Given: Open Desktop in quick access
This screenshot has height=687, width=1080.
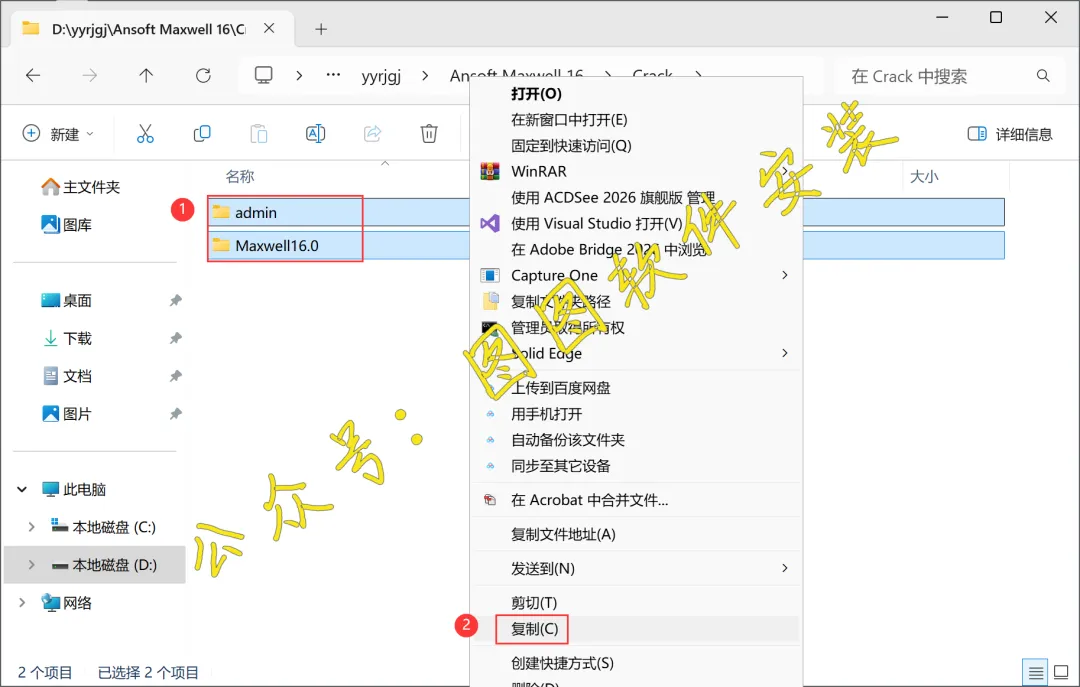Looking at the screenshot, I should [67, 300].
